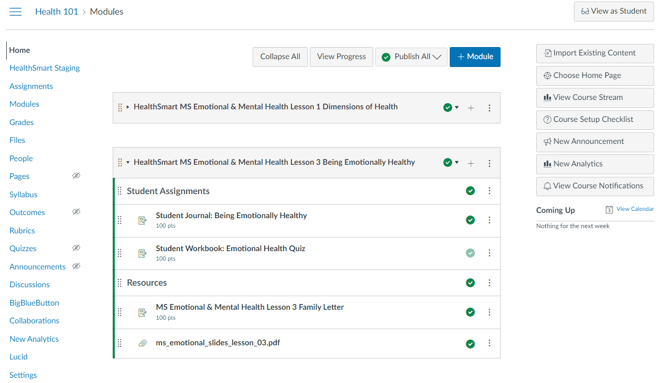Open publish dropdown for Lesson 1 module

[451, 108]
